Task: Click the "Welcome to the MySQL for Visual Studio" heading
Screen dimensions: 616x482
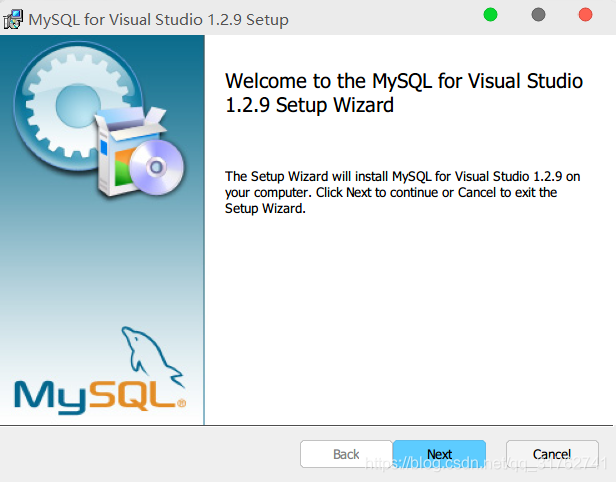Action: 404,93
